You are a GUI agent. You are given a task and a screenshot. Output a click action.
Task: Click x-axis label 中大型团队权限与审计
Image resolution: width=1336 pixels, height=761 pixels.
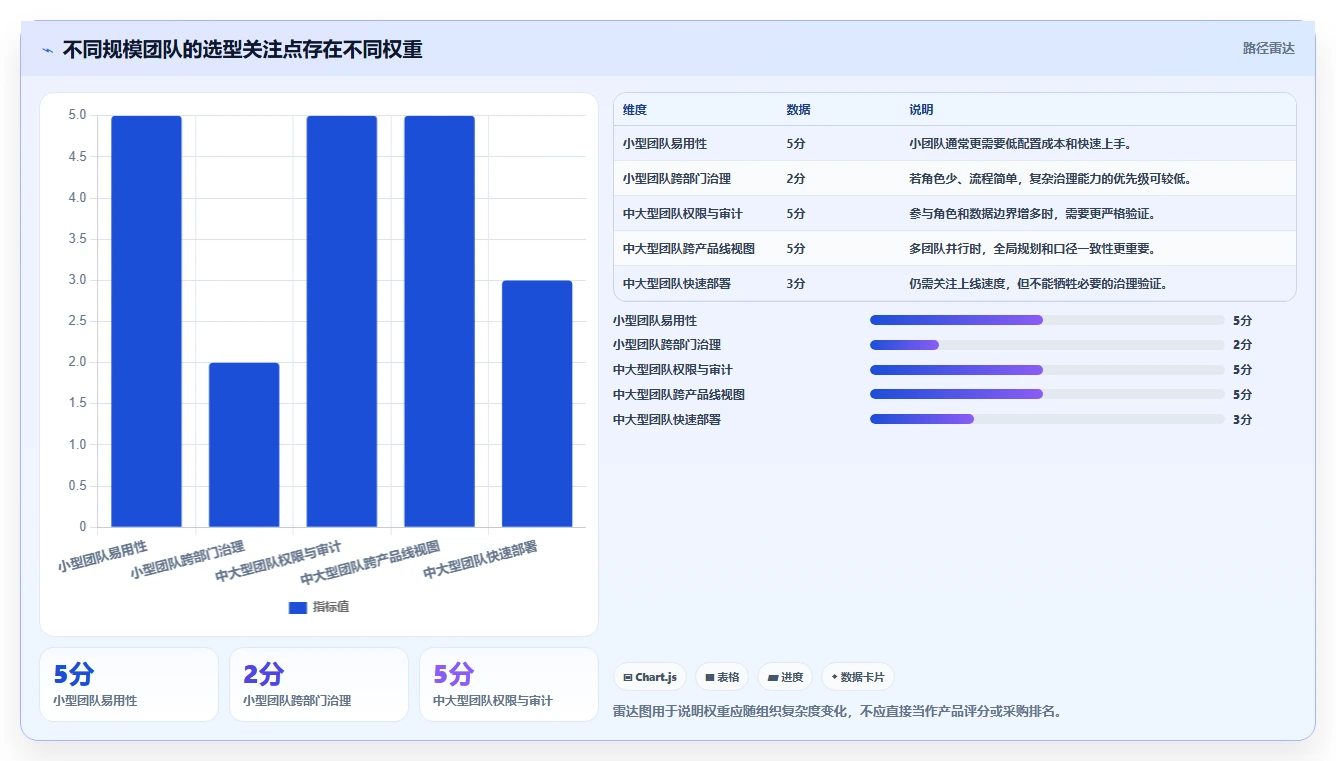pos(279,562)
